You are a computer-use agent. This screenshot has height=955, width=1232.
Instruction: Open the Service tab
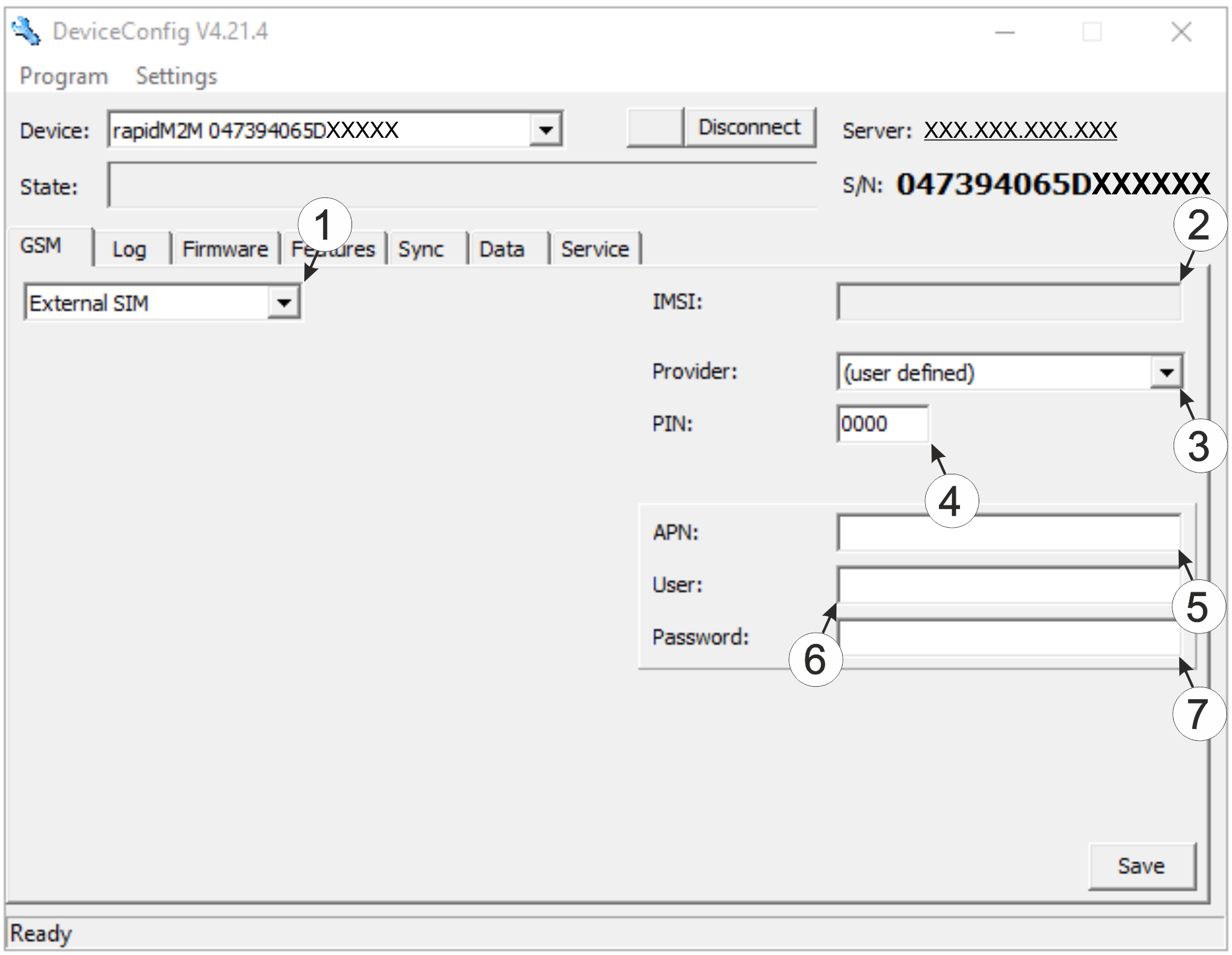594,250
